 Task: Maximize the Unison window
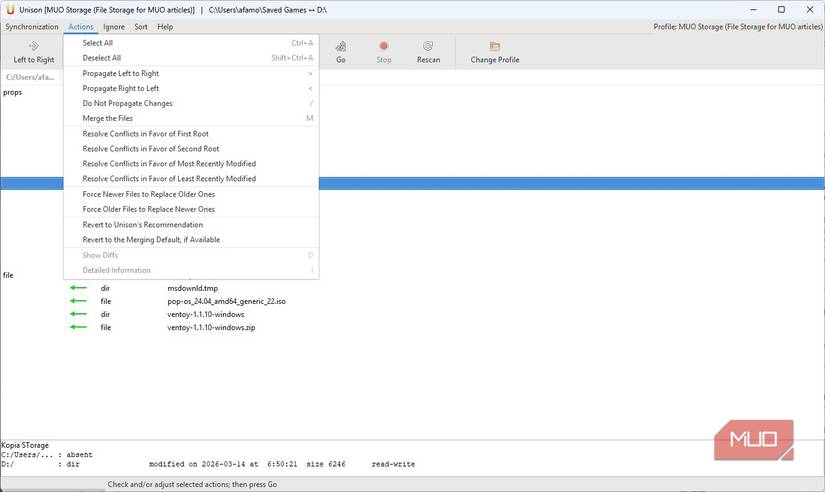(781, 9)
